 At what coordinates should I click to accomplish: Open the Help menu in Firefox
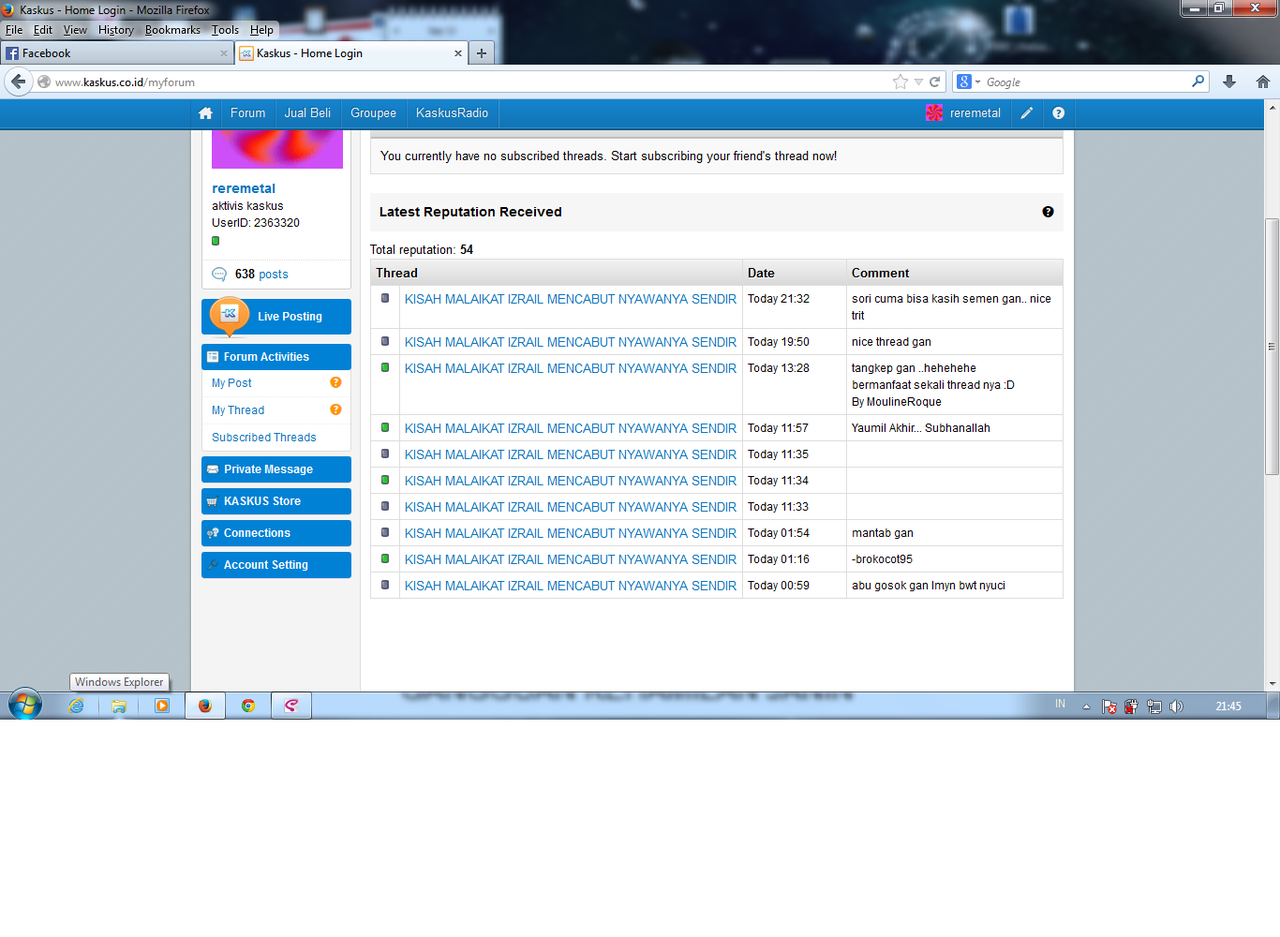pos(262,30)
